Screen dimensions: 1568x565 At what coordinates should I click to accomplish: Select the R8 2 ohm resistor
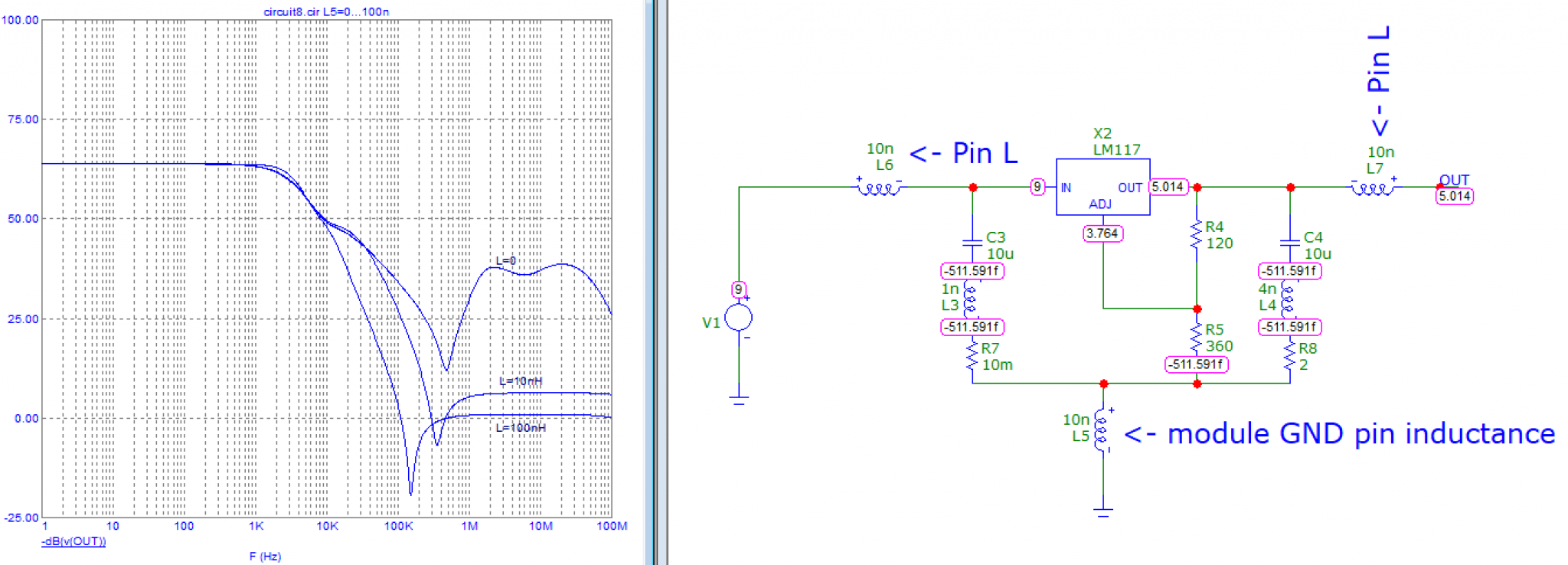[1290, 356]
